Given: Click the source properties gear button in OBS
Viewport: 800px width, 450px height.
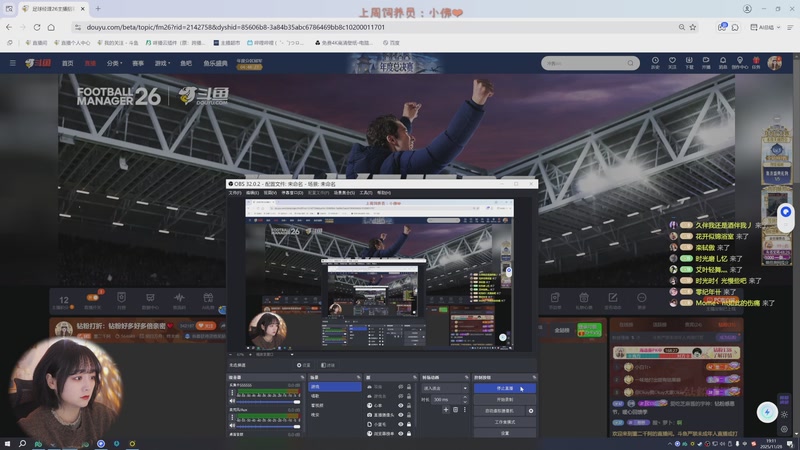Looking at the screenshot, I should [x=303, y=365].
